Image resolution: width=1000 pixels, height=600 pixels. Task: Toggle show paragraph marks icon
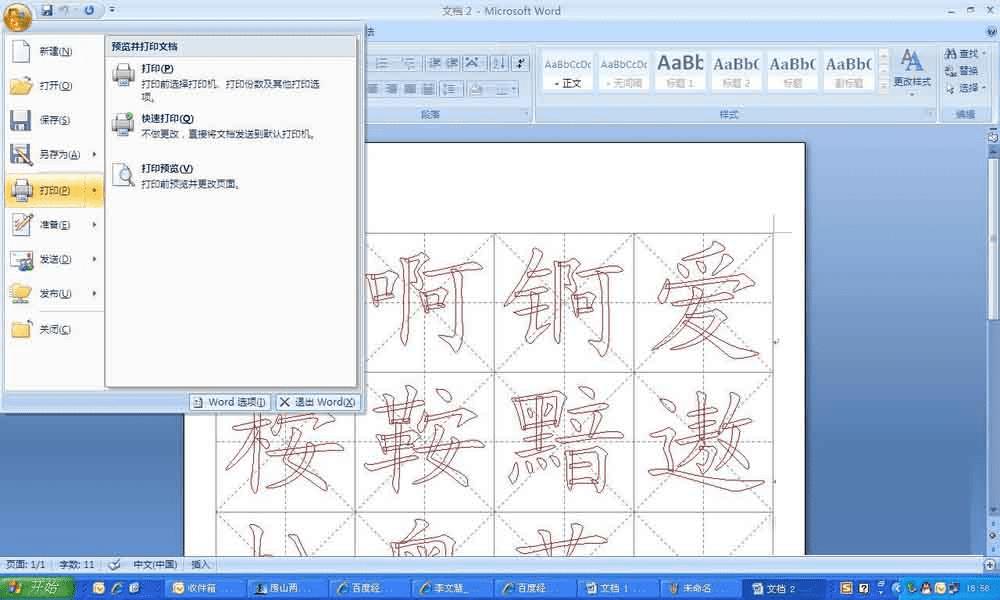click(x=520, y=62)
